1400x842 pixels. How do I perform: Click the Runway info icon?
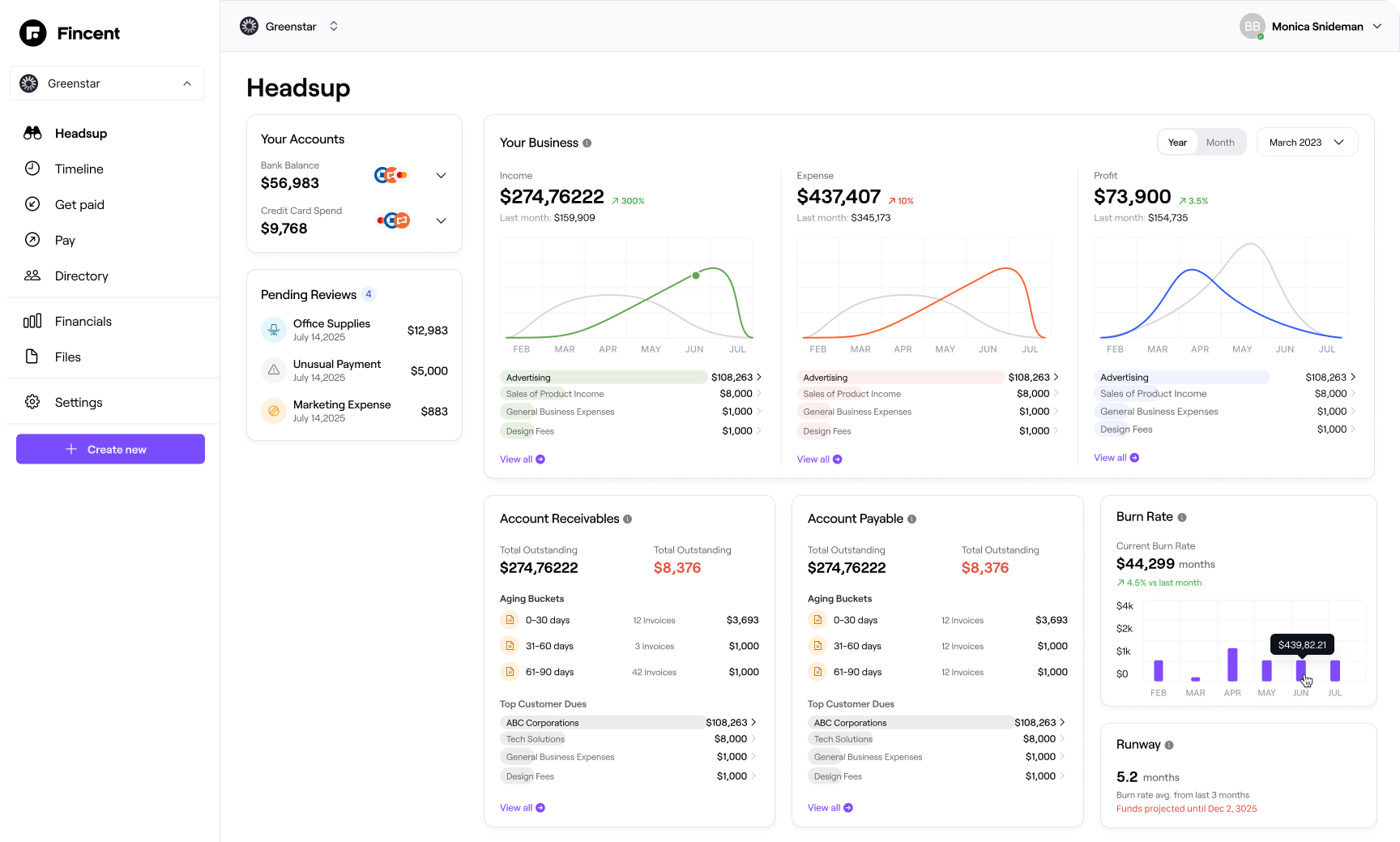pyautogui.click(x=1169, y=745)
